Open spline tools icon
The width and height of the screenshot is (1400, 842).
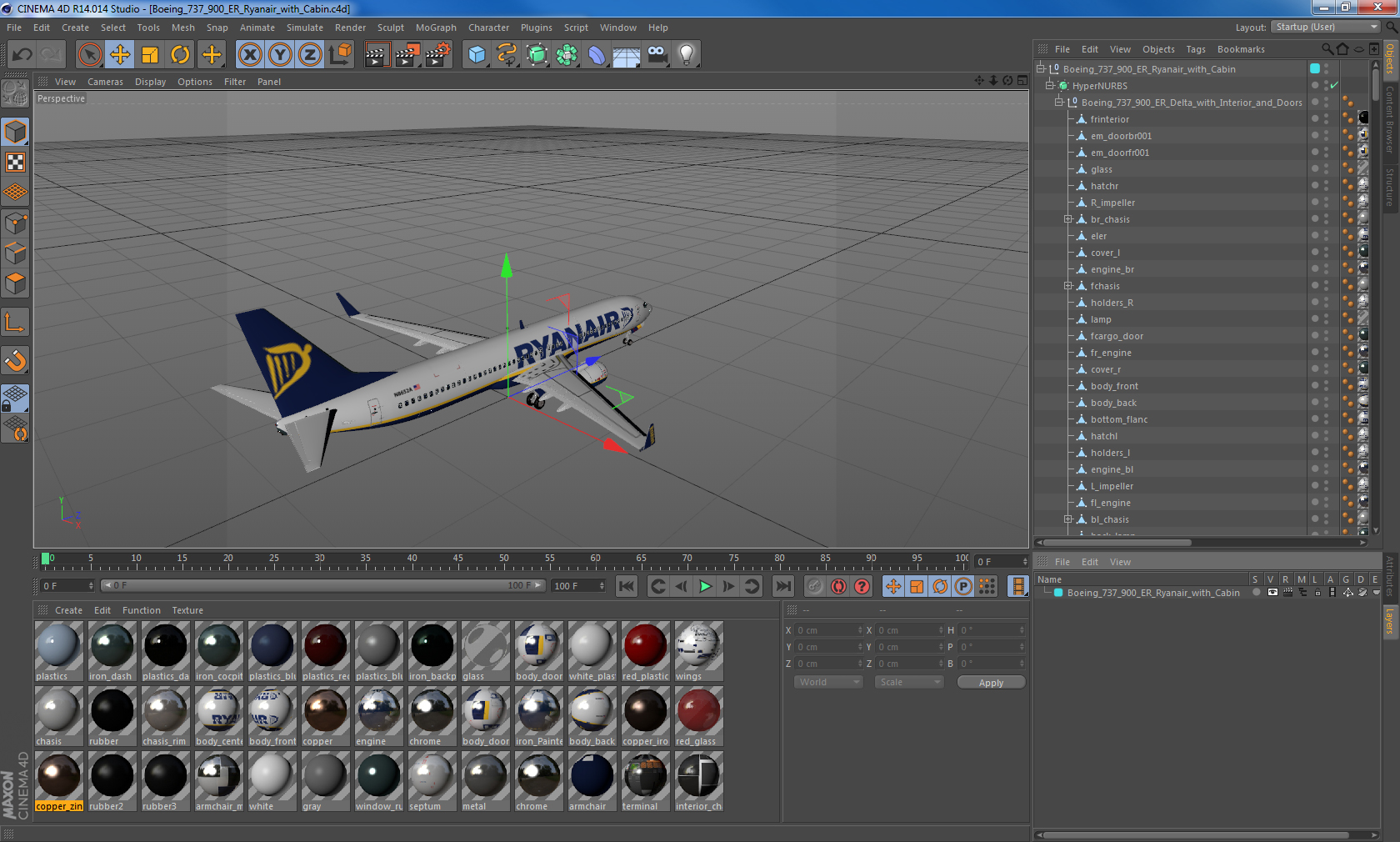(x=507, y=55)
